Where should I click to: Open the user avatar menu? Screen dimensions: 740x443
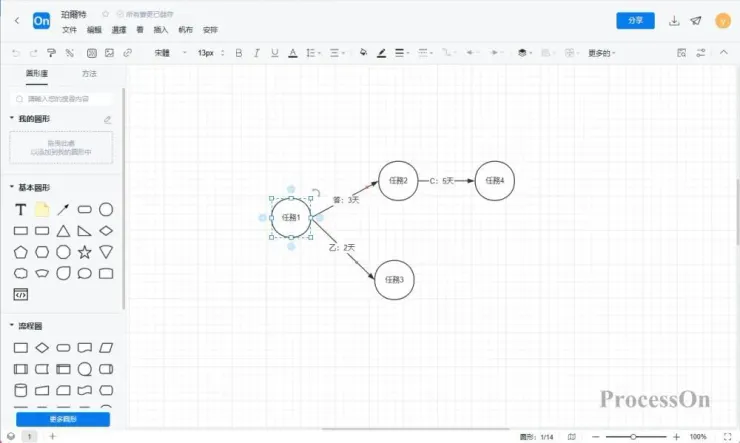click(723, 21)
